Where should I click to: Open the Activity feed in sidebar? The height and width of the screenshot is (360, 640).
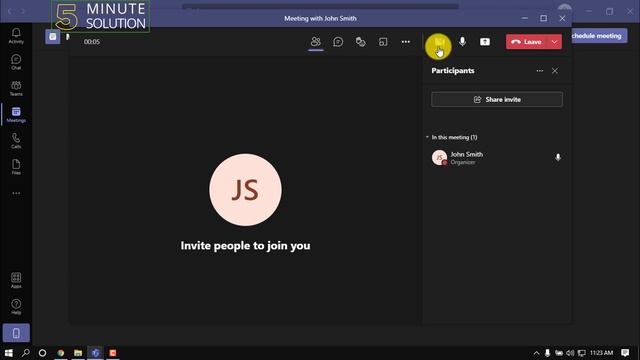point(16,36)
